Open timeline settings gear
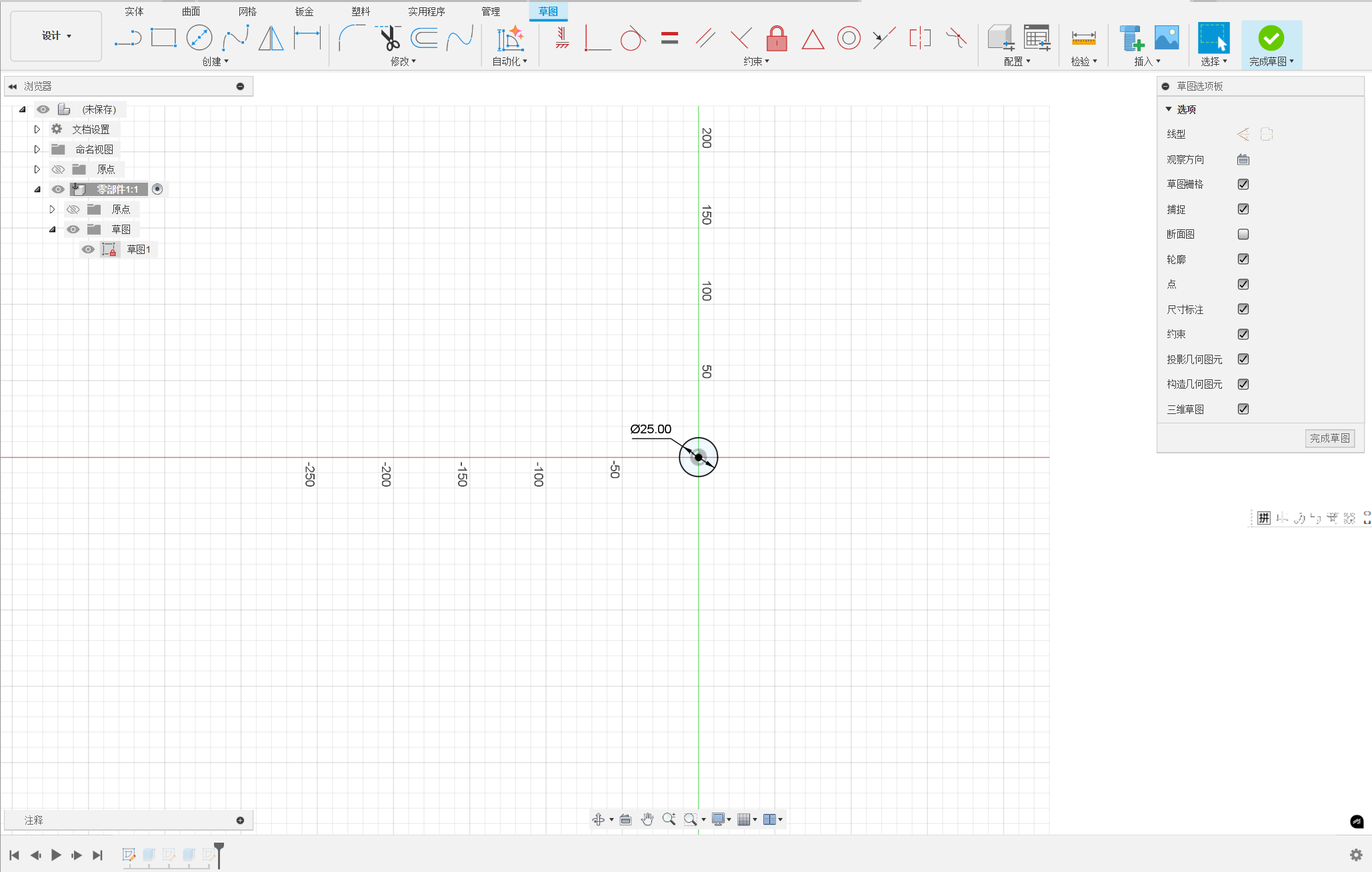This screenshot has height=872, width=1372. [1356, 855]
